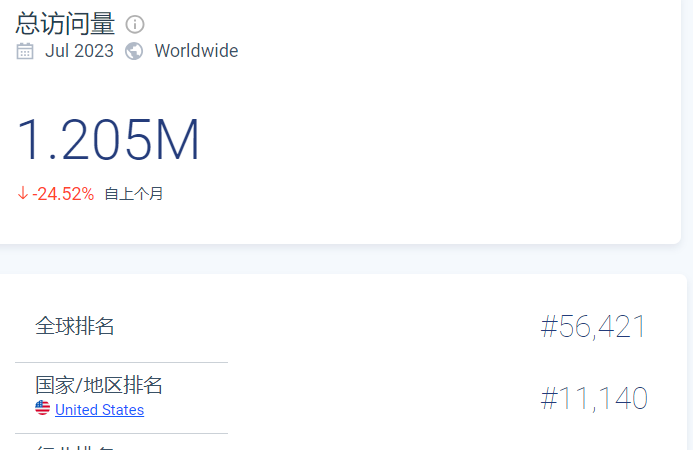Click the 1.205M total visits figure
693x450 pixels.
tap(108, 139)
